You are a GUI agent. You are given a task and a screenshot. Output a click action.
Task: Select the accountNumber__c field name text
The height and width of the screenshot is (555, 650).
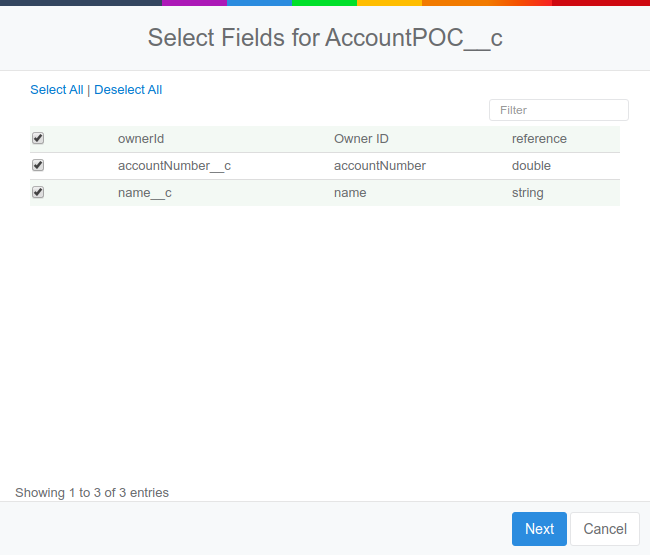(175, 166)
